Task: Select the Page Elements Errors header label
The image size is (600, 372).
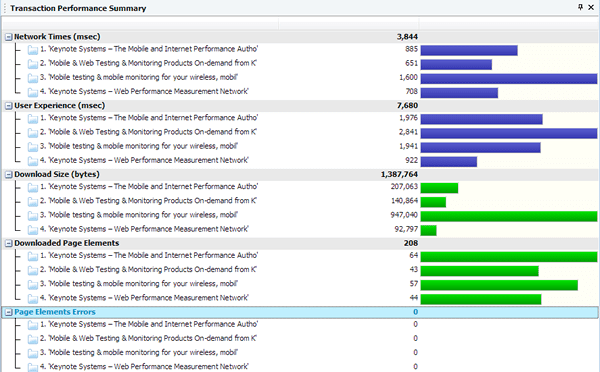Action: pos(55,312)
